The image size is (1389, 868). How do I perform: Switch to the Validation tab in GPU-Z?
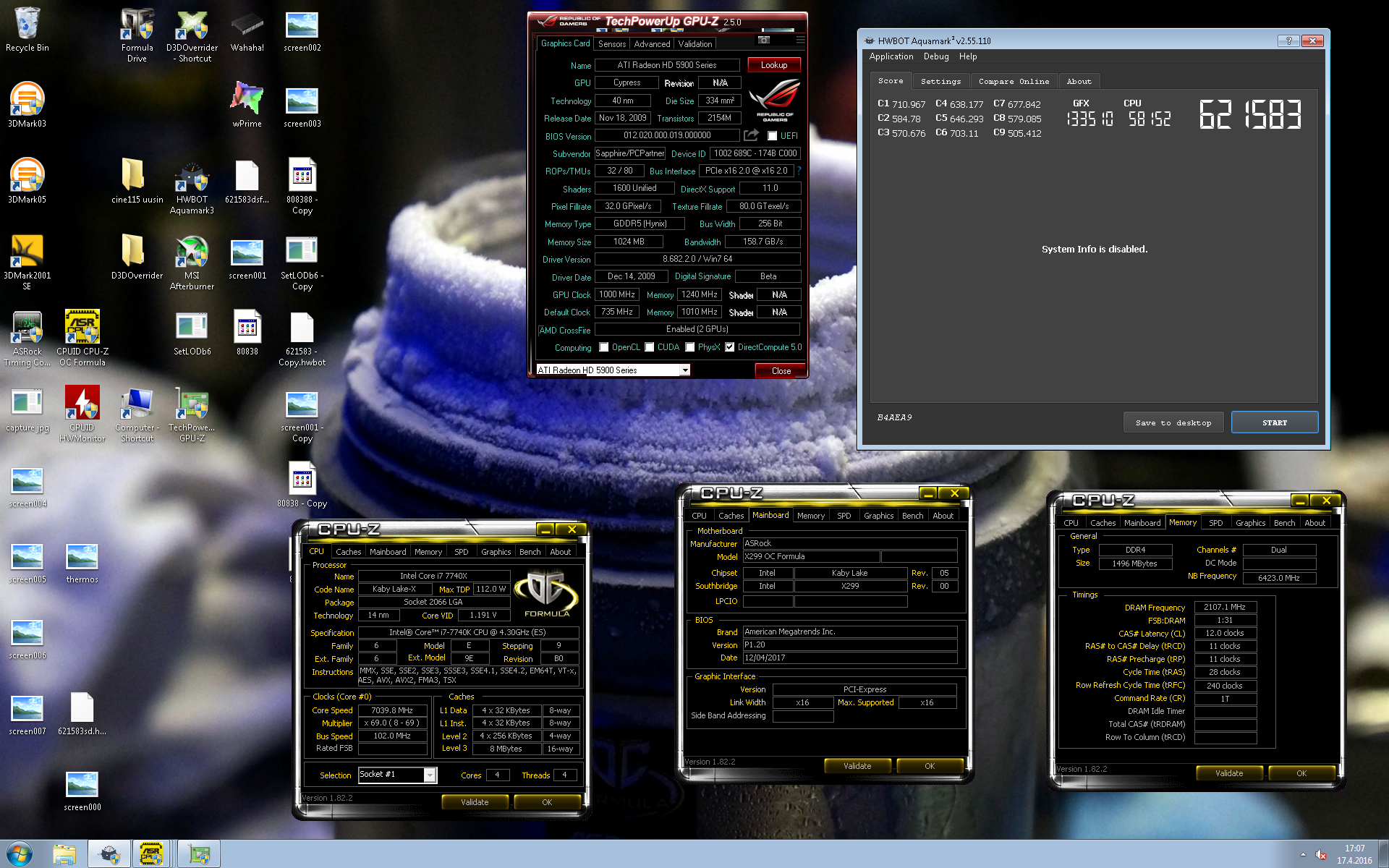click(695, 44)
